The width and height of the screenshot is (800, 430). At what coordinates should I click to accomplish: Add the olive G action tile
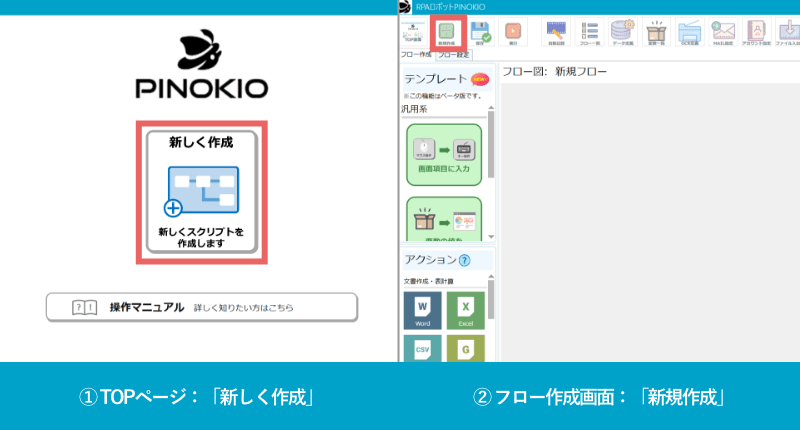pos(465,348)
